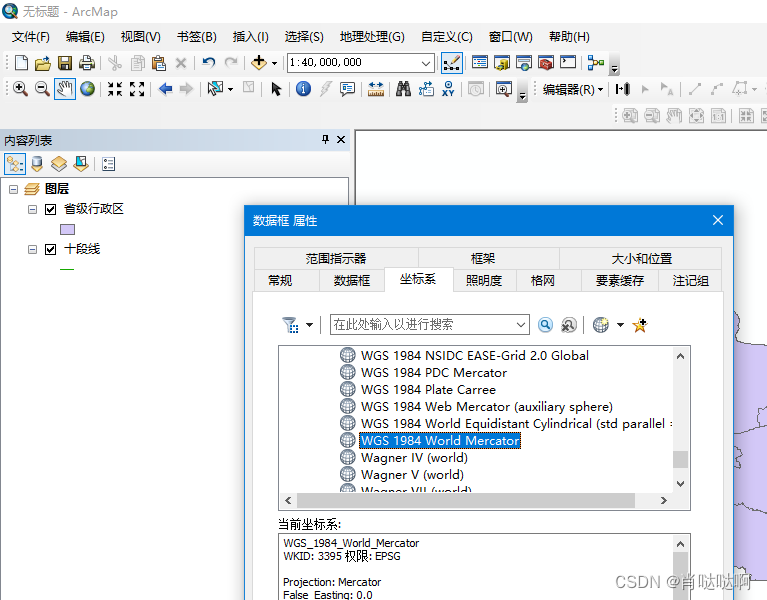767x600 pixels.
Task: Open the globe new coordinate system dropdown
Action: [x=620, y=325]
